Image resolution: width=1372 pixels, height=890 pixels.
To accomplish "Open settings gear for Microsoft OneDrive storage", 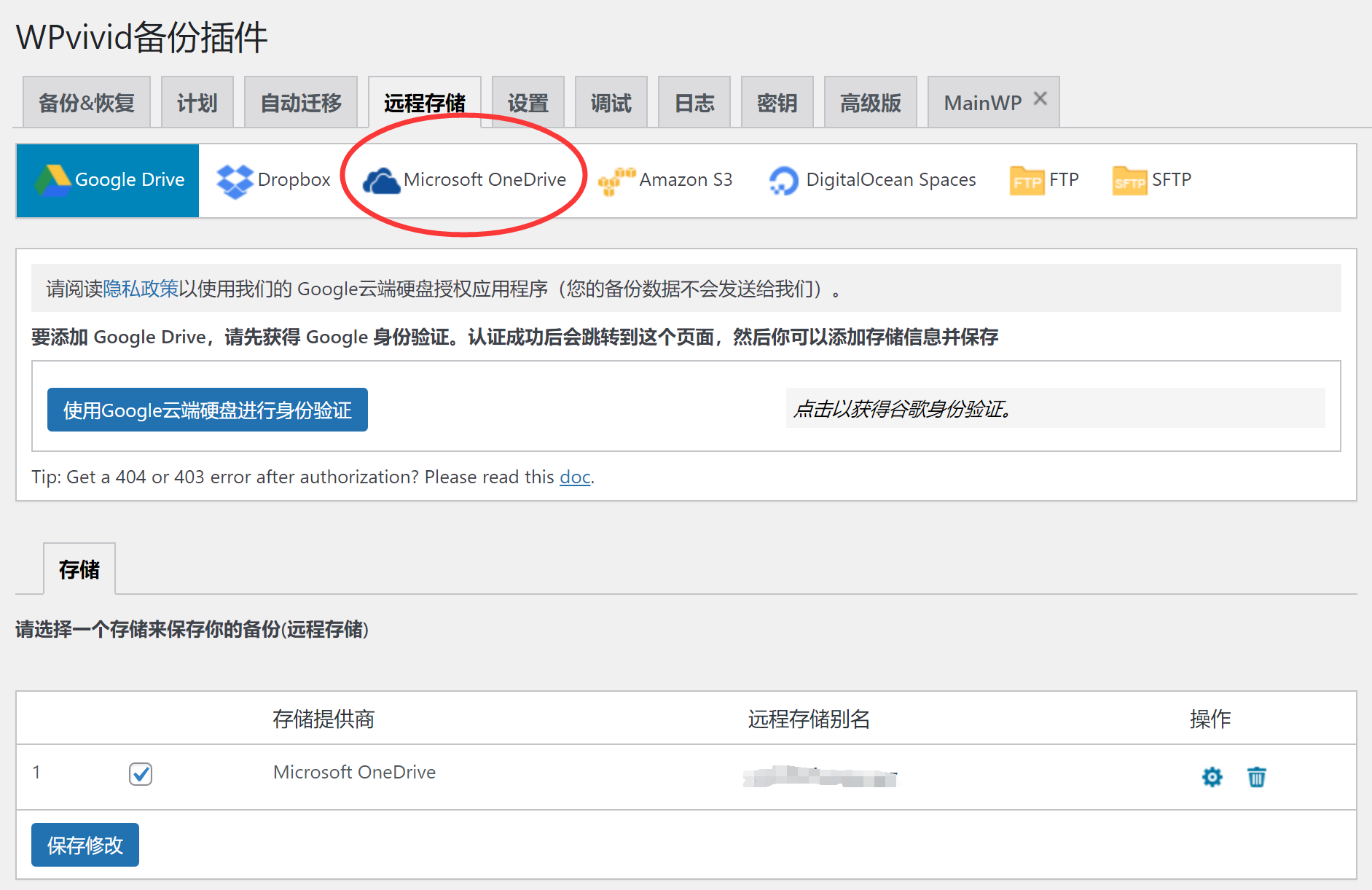I will tap(1212, 777).
